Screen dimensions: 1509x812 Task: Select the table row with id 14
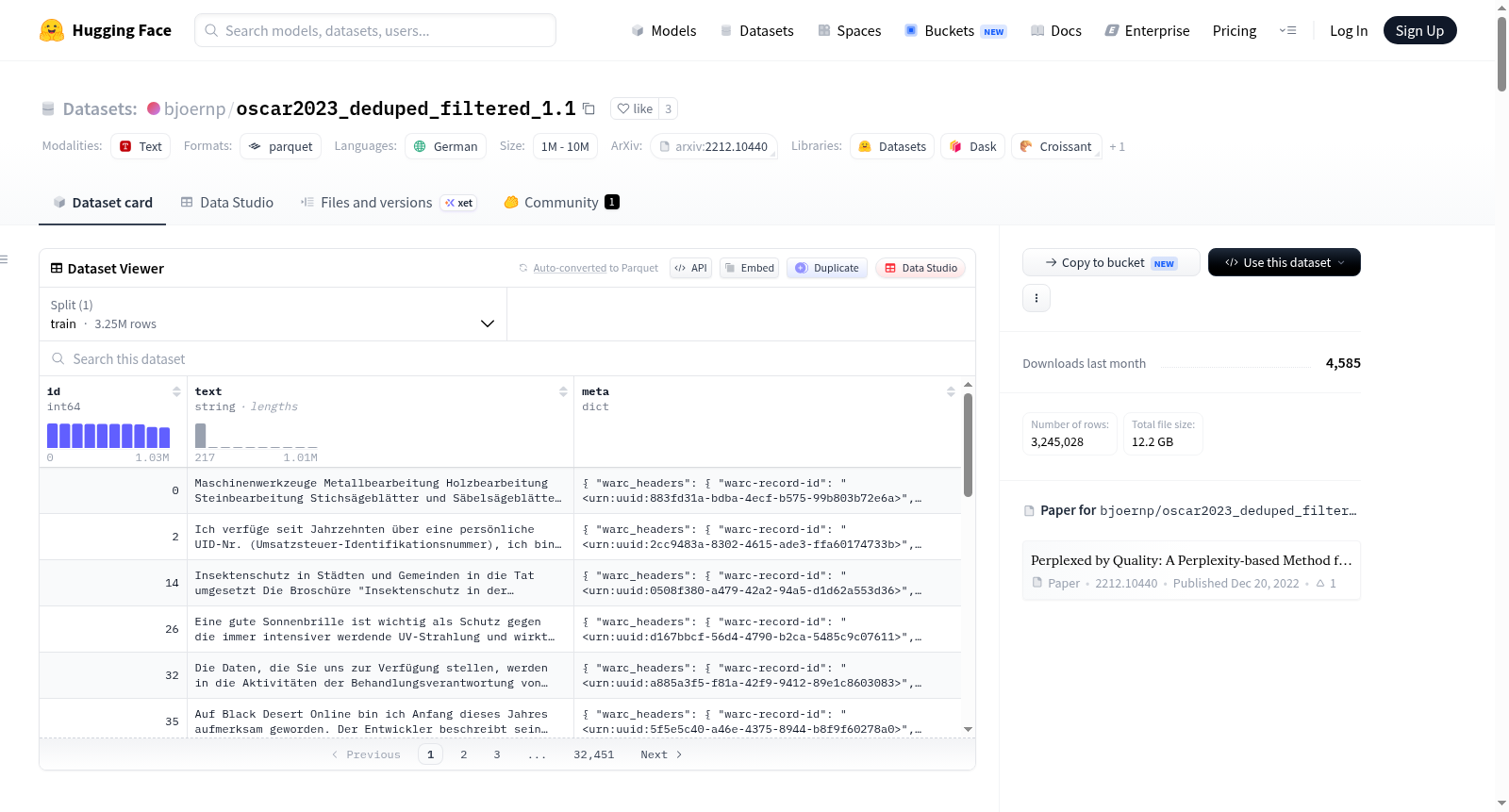500,583
